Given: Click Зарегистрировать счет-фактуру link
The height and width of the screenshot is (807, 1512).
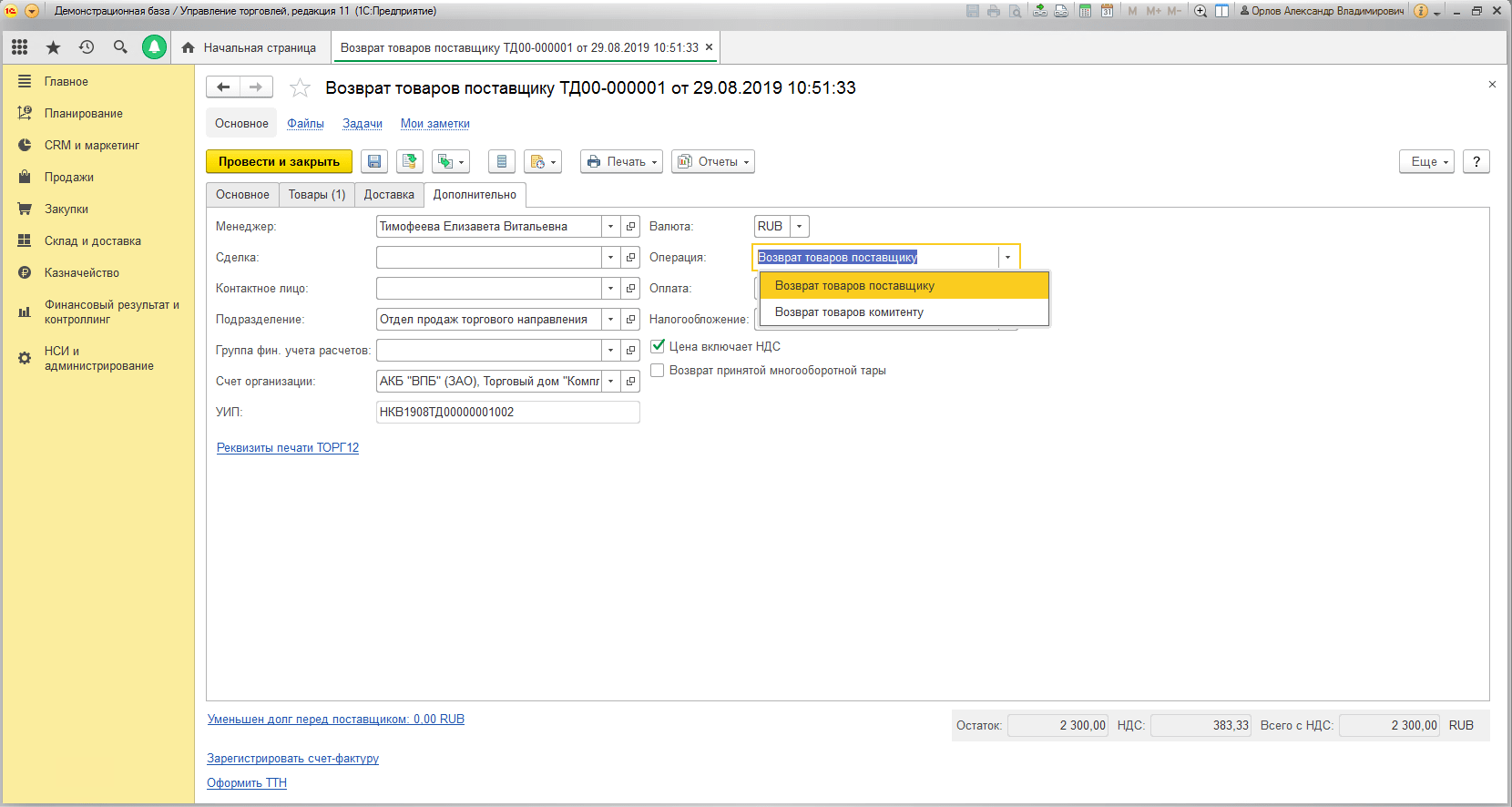Looking at the screenshot, I should [292, 759].
